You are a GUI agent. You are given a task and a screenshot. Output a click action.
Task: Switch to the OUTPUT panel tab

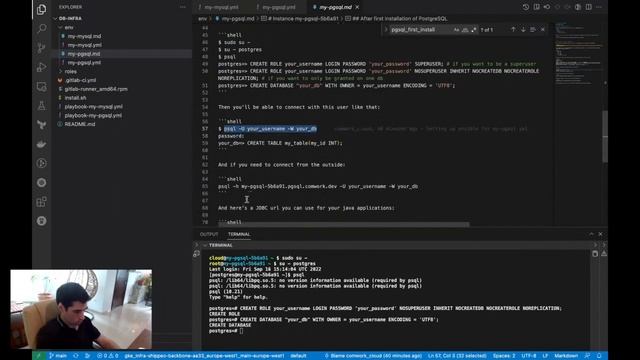(209, 234)
